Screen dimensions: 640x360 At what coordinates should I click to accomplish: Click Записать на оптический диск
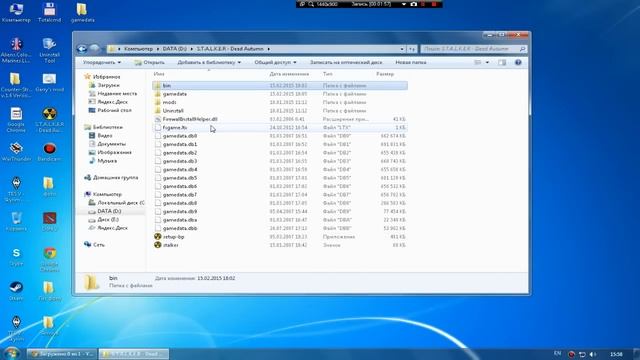pos(346,62)
